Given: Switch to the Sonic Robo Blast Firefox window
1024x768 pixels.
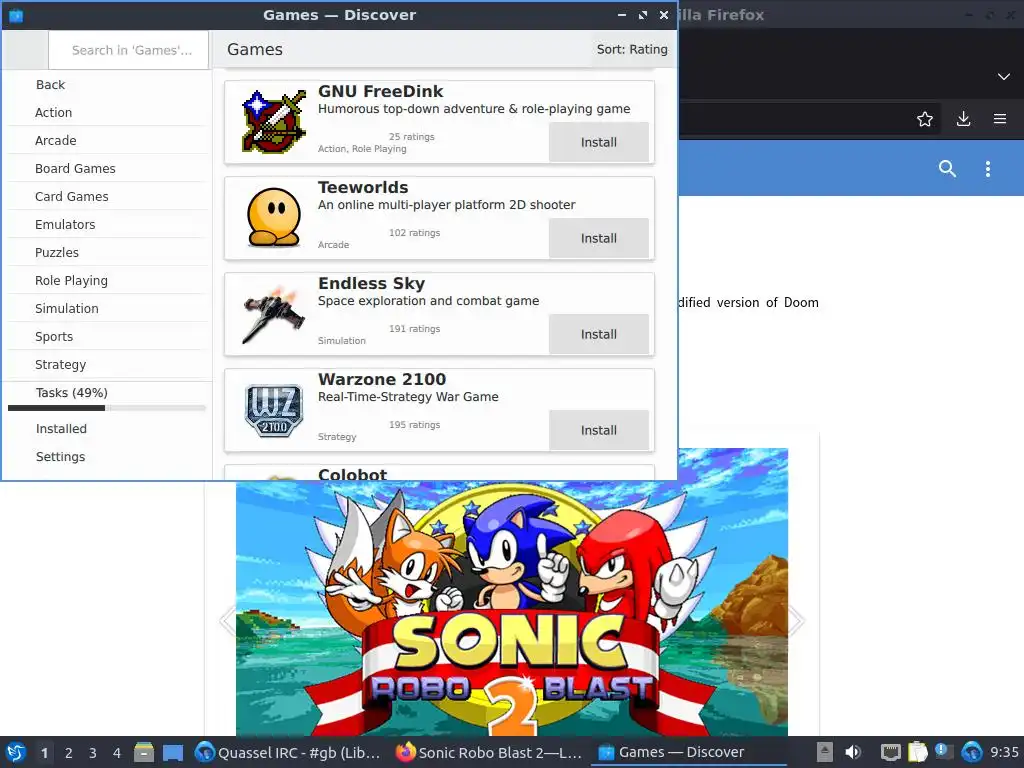Looking at the screenshot, I should click(x=490, y=752).
